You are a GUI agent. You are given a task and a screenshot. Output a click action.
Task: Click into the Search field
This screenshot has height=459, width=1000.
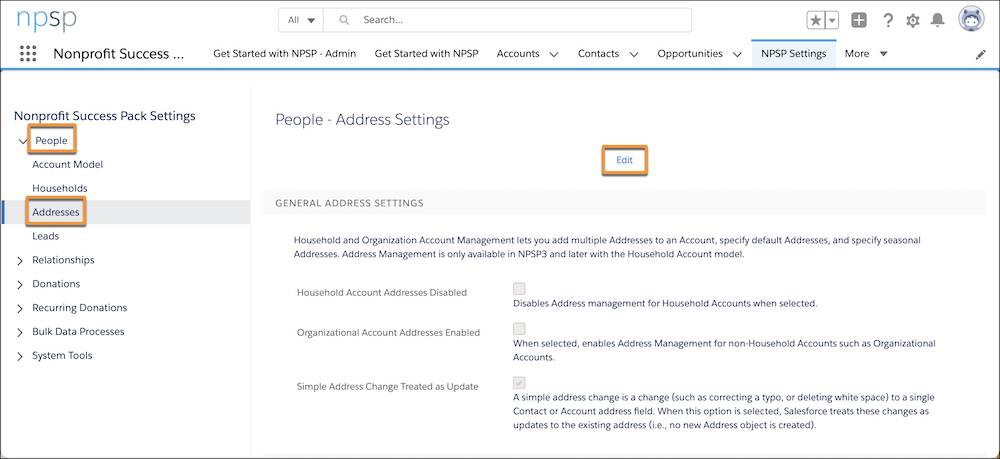(508, 20)
